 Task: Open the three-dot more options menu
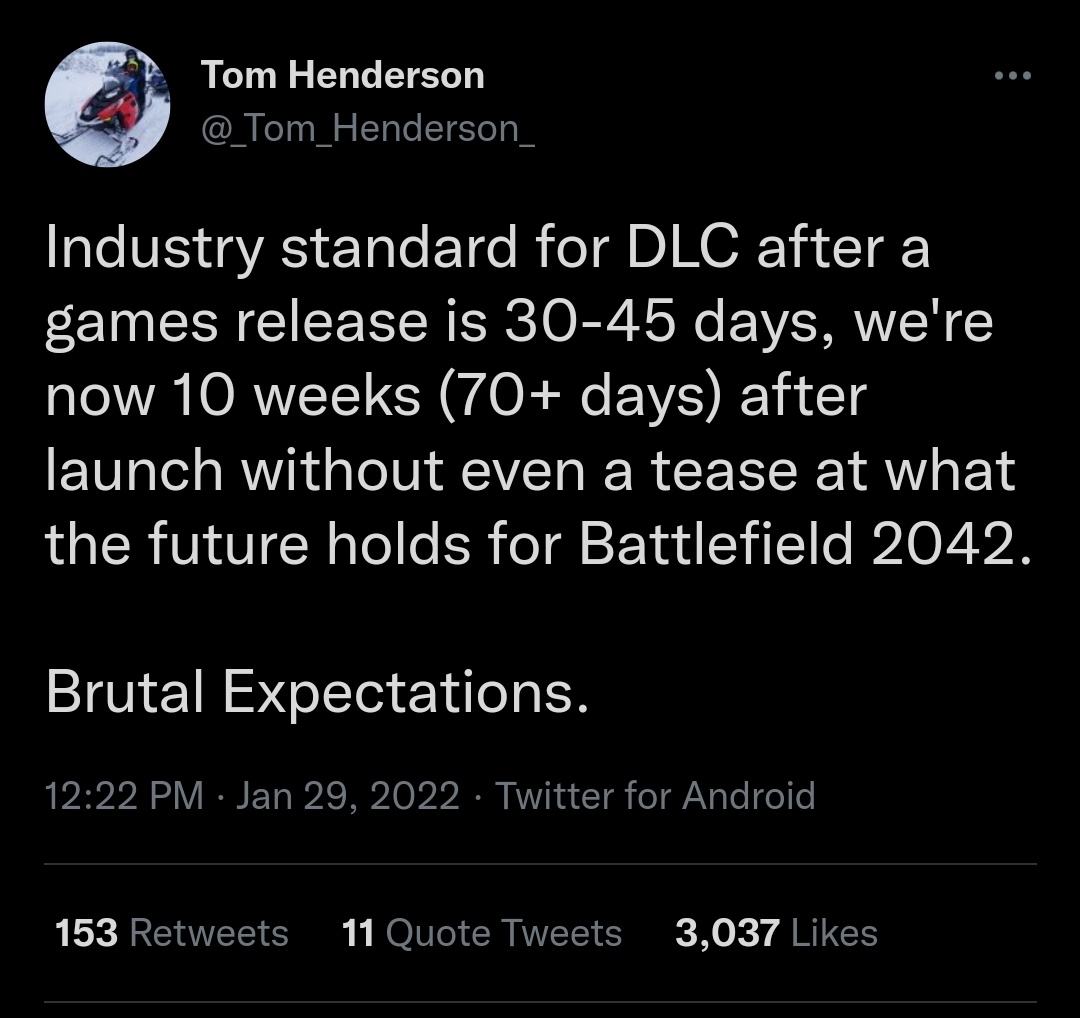1012,76
